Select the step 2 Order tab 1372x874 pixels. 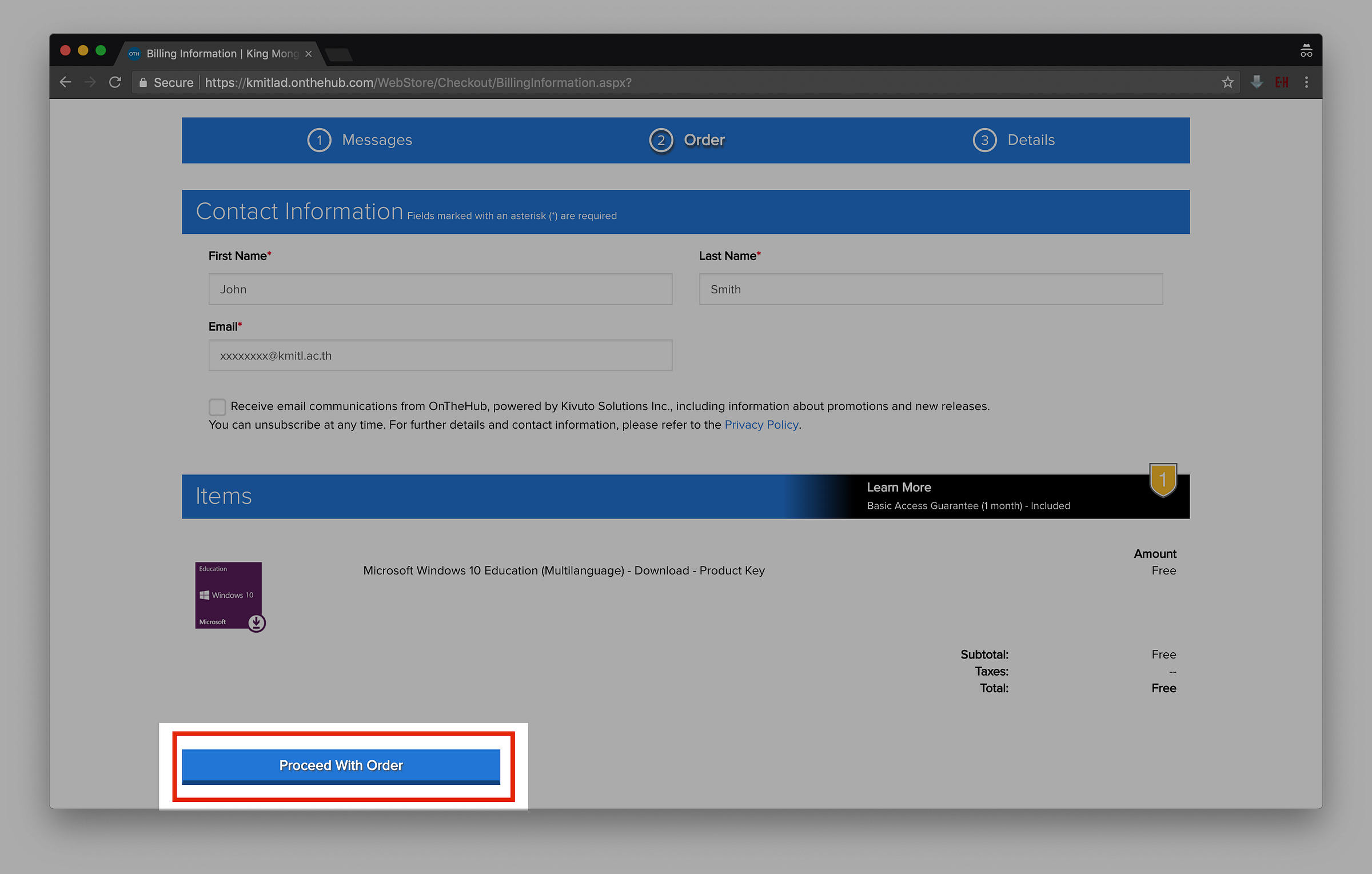tap(687, 140)
